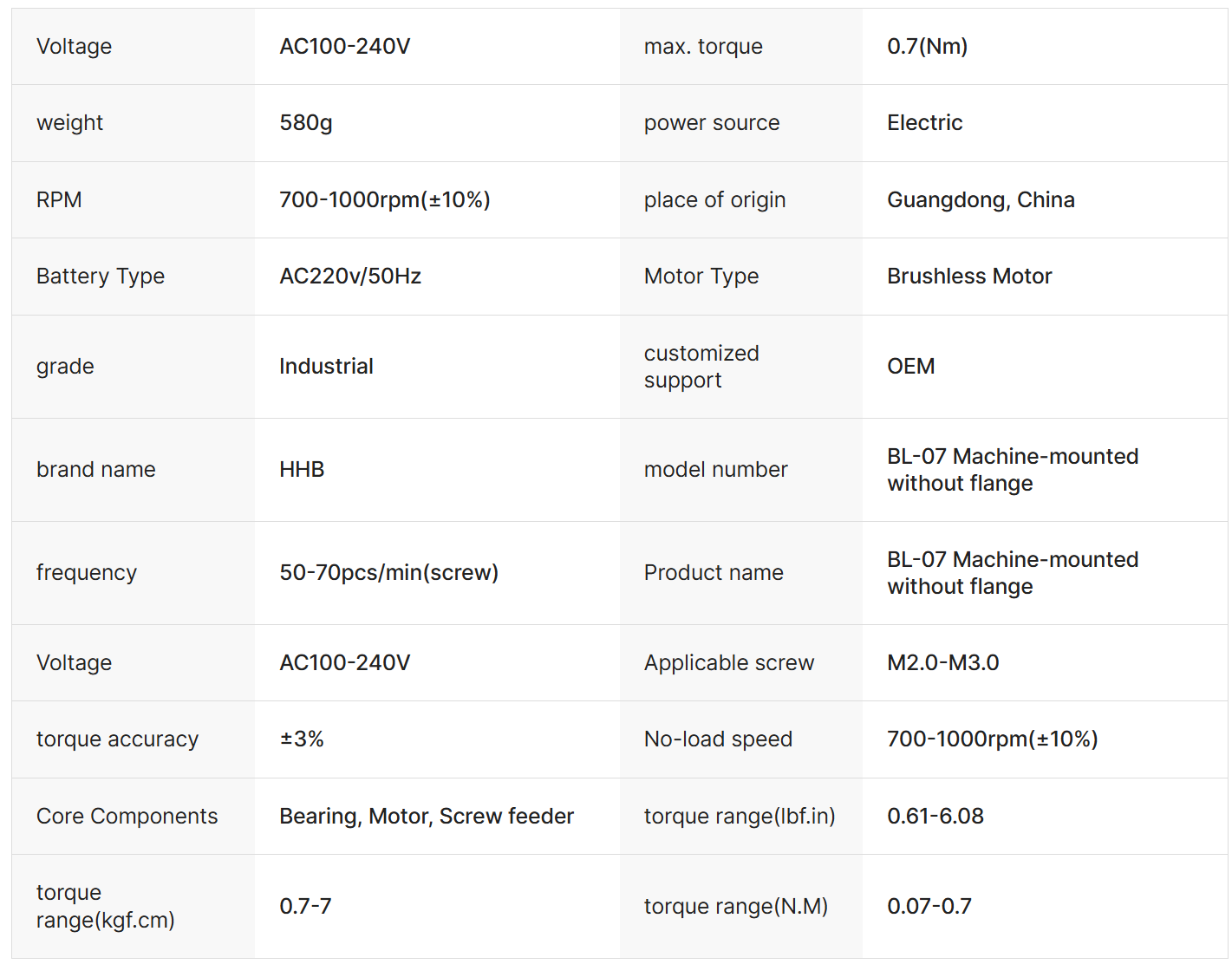Select 'Bearing, Motor, Screw feeder' text
This screenshot has width=1232, height=964.
point(426,817)
